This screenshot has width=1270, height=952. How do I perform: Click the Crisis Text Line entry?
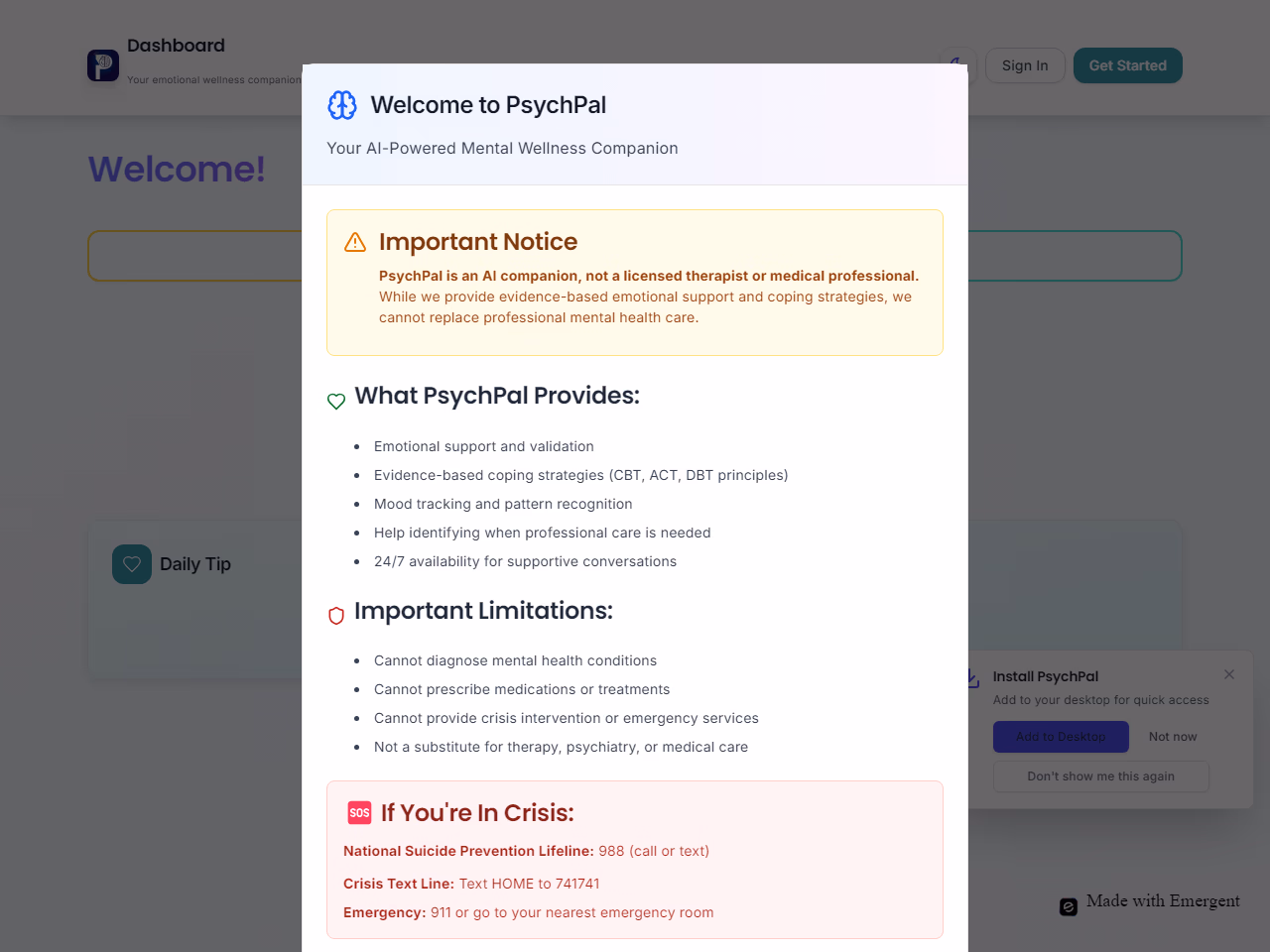tap(471, 884)
